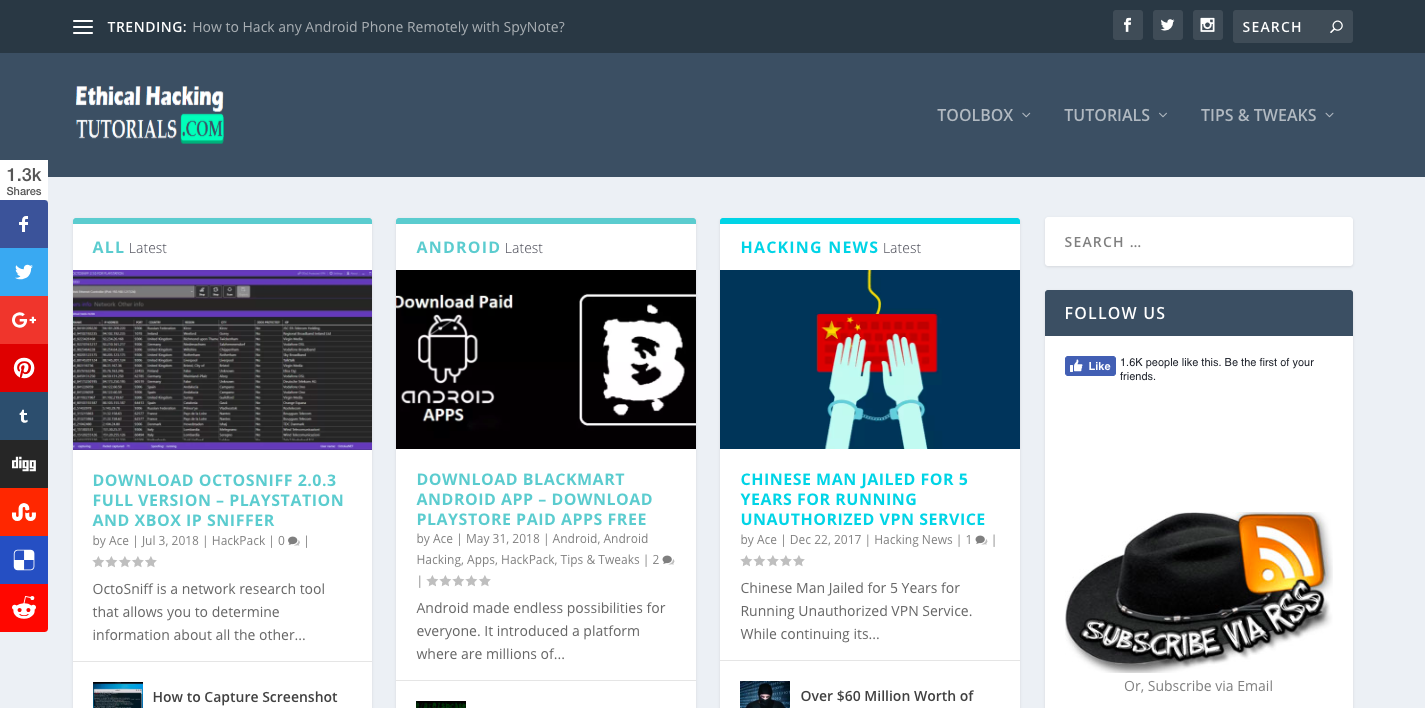The height and width of the screenshot is (708, 1425).
Task: Click Subscribe via Email text
Action: tap(1198, 686)
